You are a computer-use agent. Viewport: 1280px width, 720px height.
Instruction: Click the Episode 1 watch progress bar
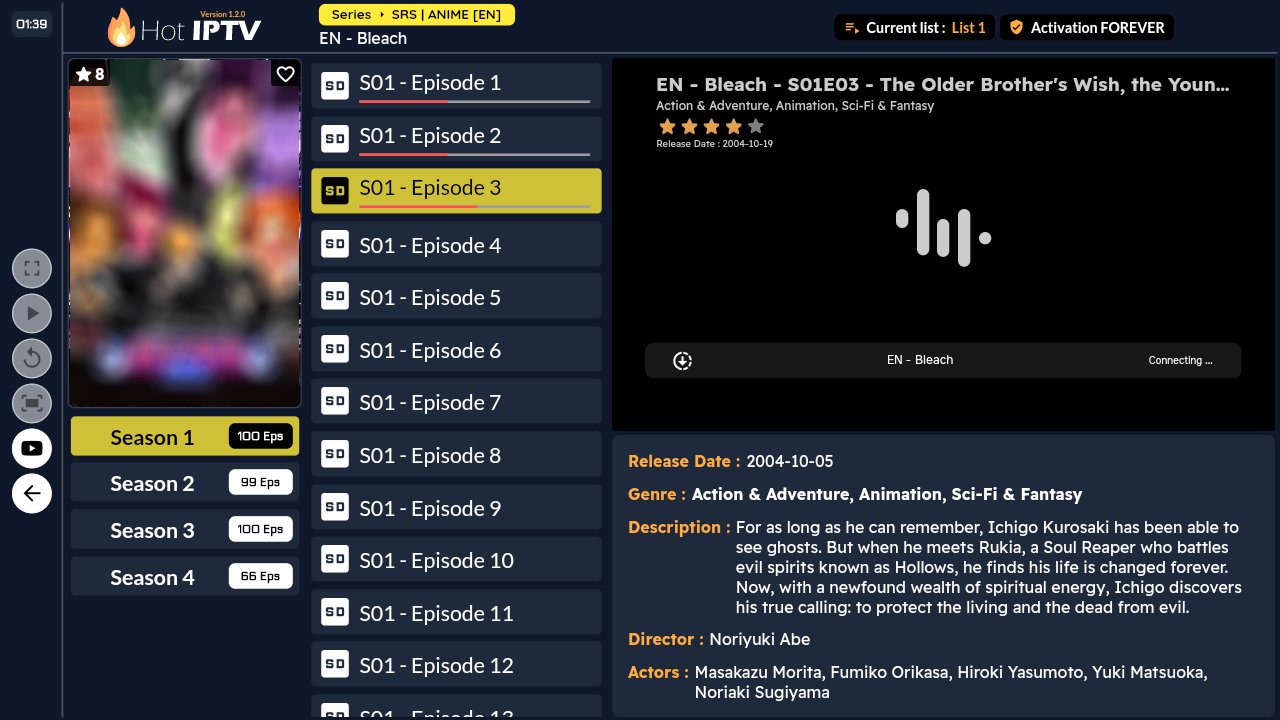(x=475, y=102)
